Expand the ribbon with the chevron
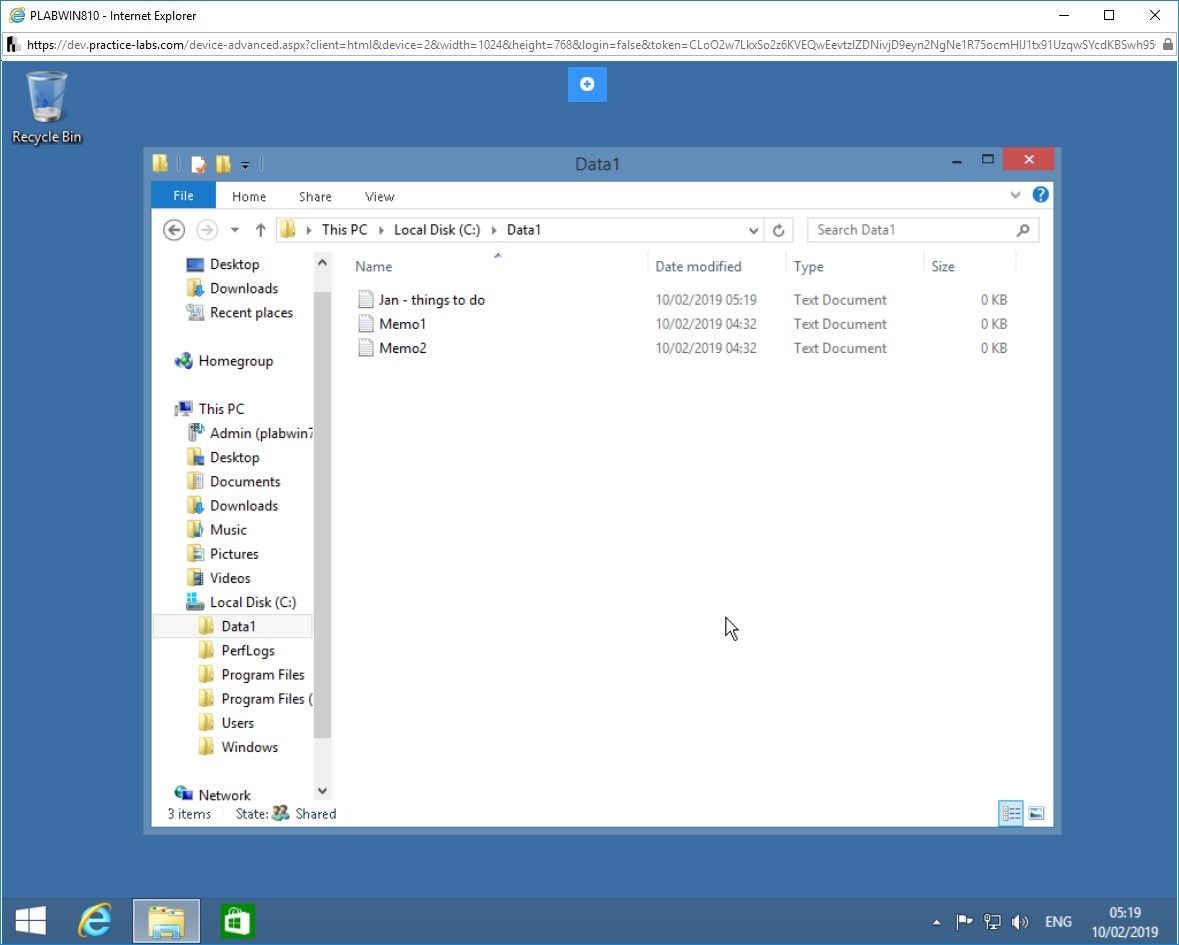The height and width of the screenshot is (945, 1179). pos(1015,195)
